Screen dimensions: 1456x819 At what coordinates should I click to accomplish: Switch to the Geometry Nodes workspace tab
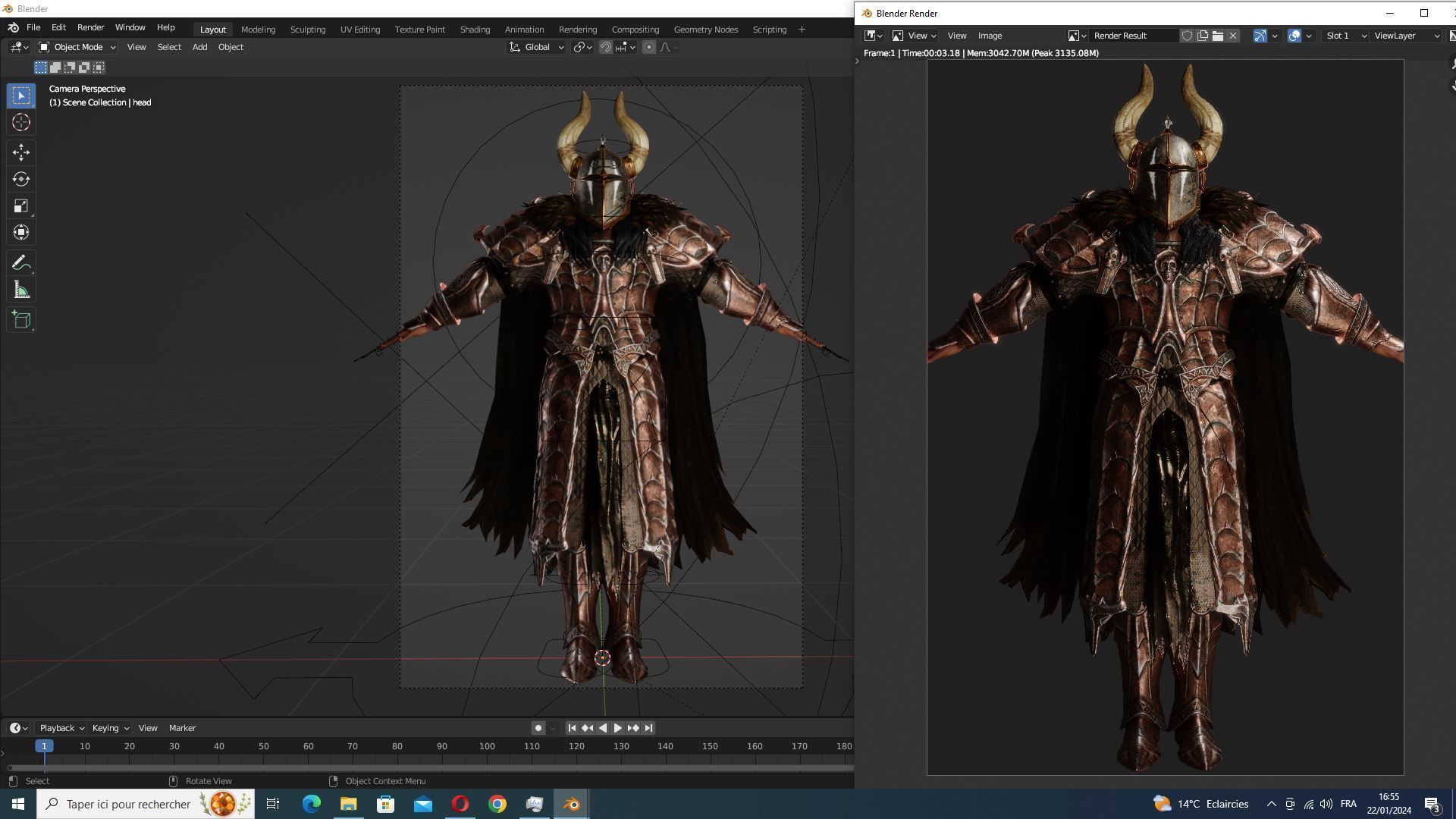pos(706,30)
